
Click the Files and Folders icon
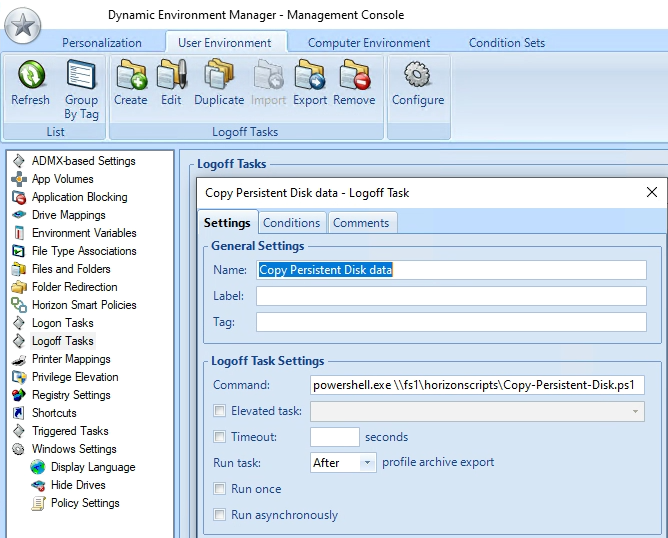pyautogui.click(x=19, y=269)
